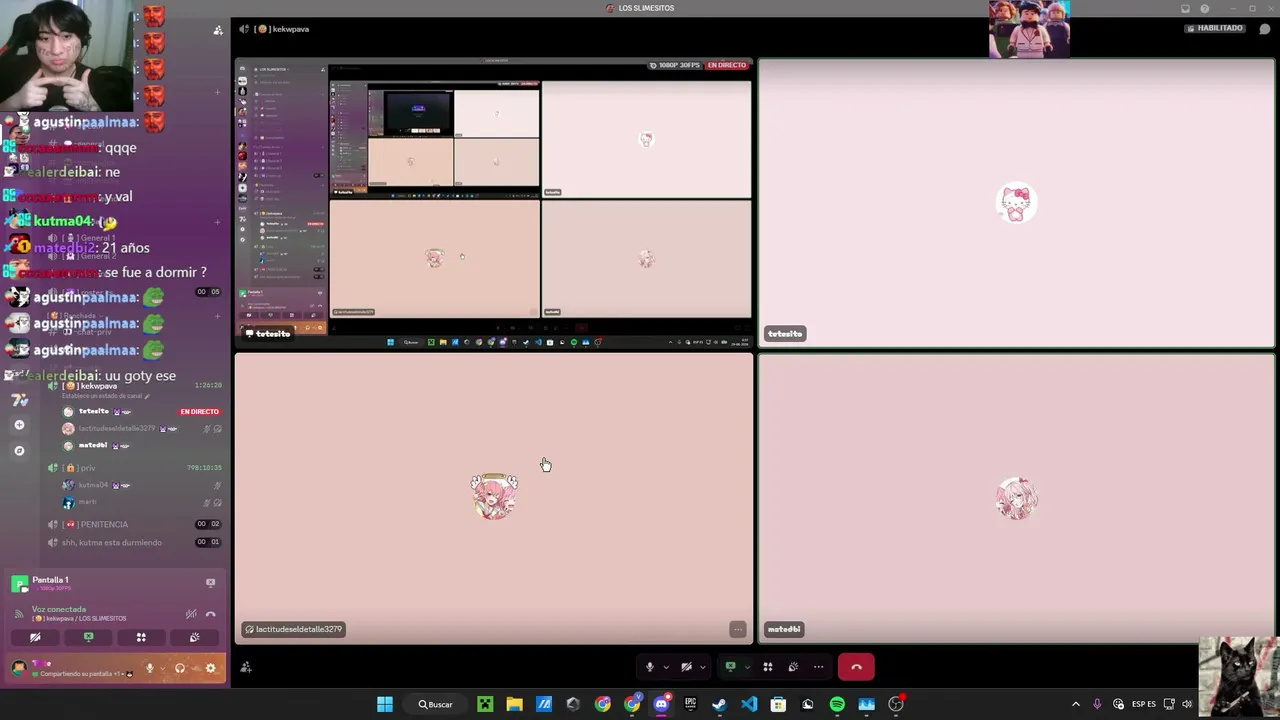1280x720 pixels.
Task: Add a server with plus icon
Action: coord(19,425)
